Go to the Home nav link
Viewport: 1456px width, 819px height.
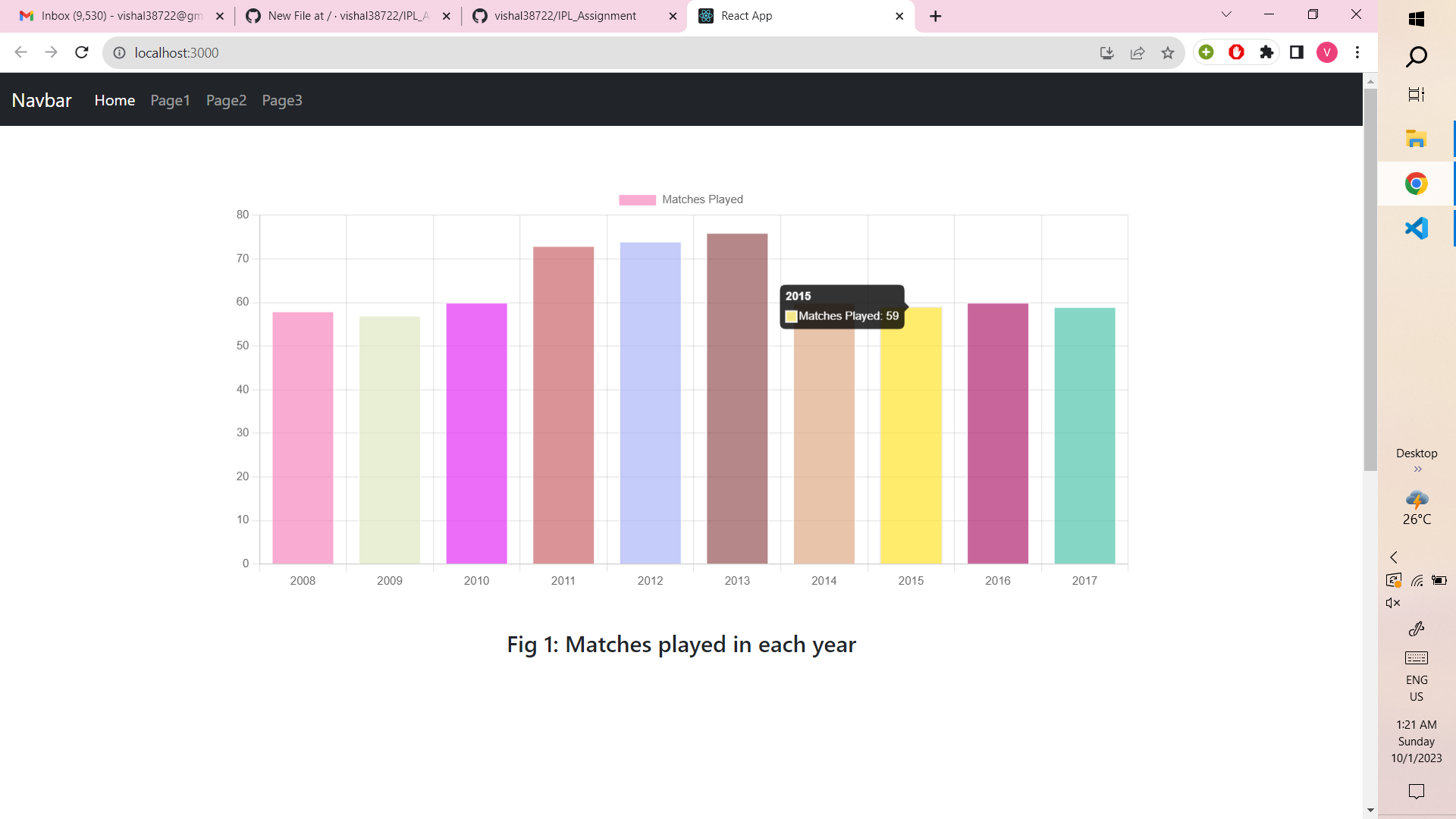[x=115, y=100]
